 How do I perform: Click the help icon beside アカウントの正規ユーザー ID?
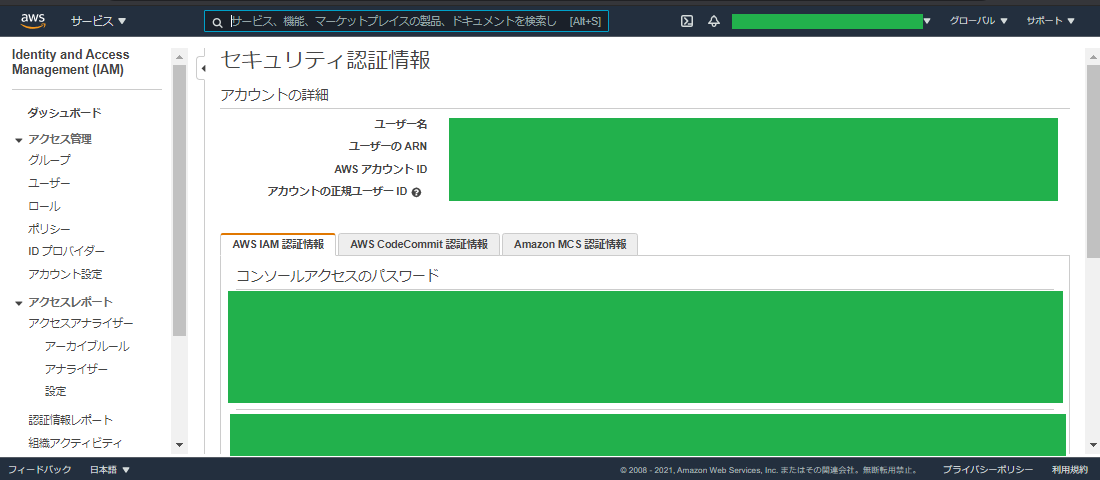[416, 192]
